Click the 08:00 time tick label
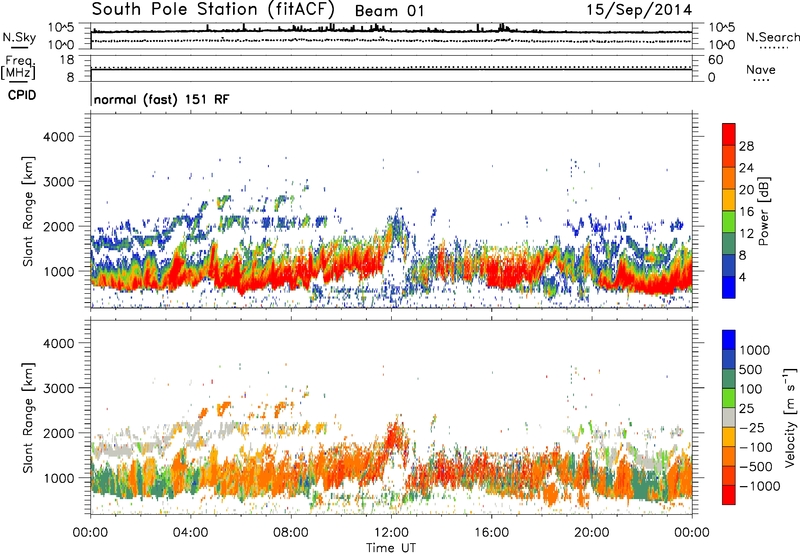800x554 pixels. [291, 533]
